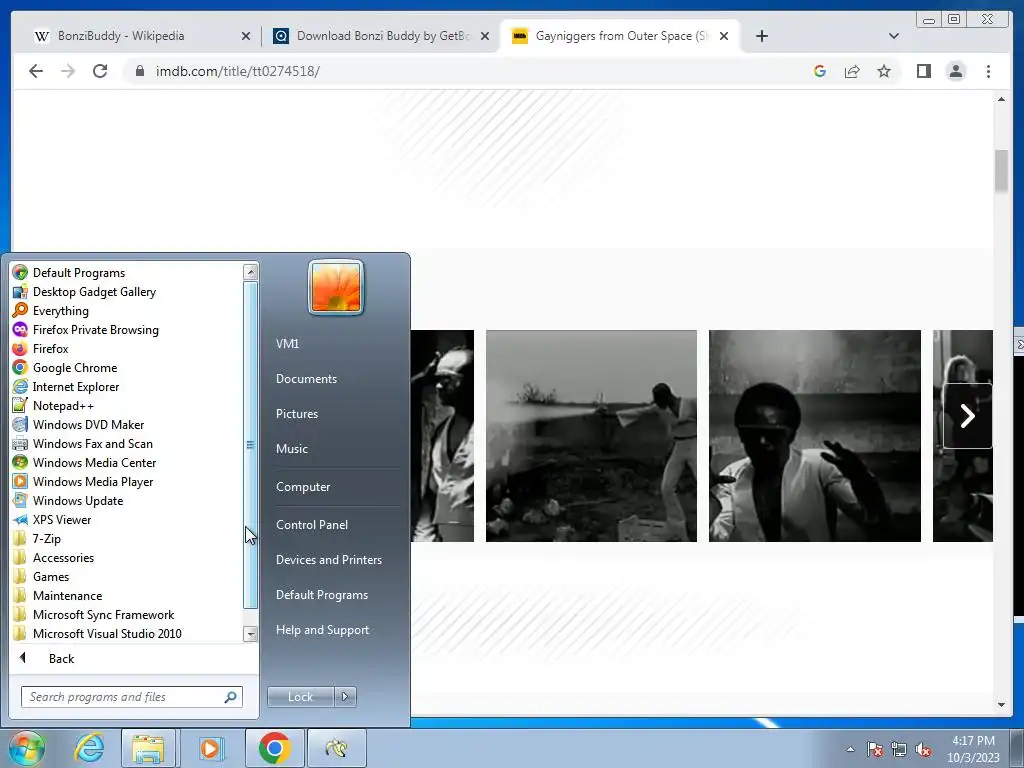Click the Start menu scrollbar up arrow
Viewport: 1024px width, 768px height.
coord(250,272)
